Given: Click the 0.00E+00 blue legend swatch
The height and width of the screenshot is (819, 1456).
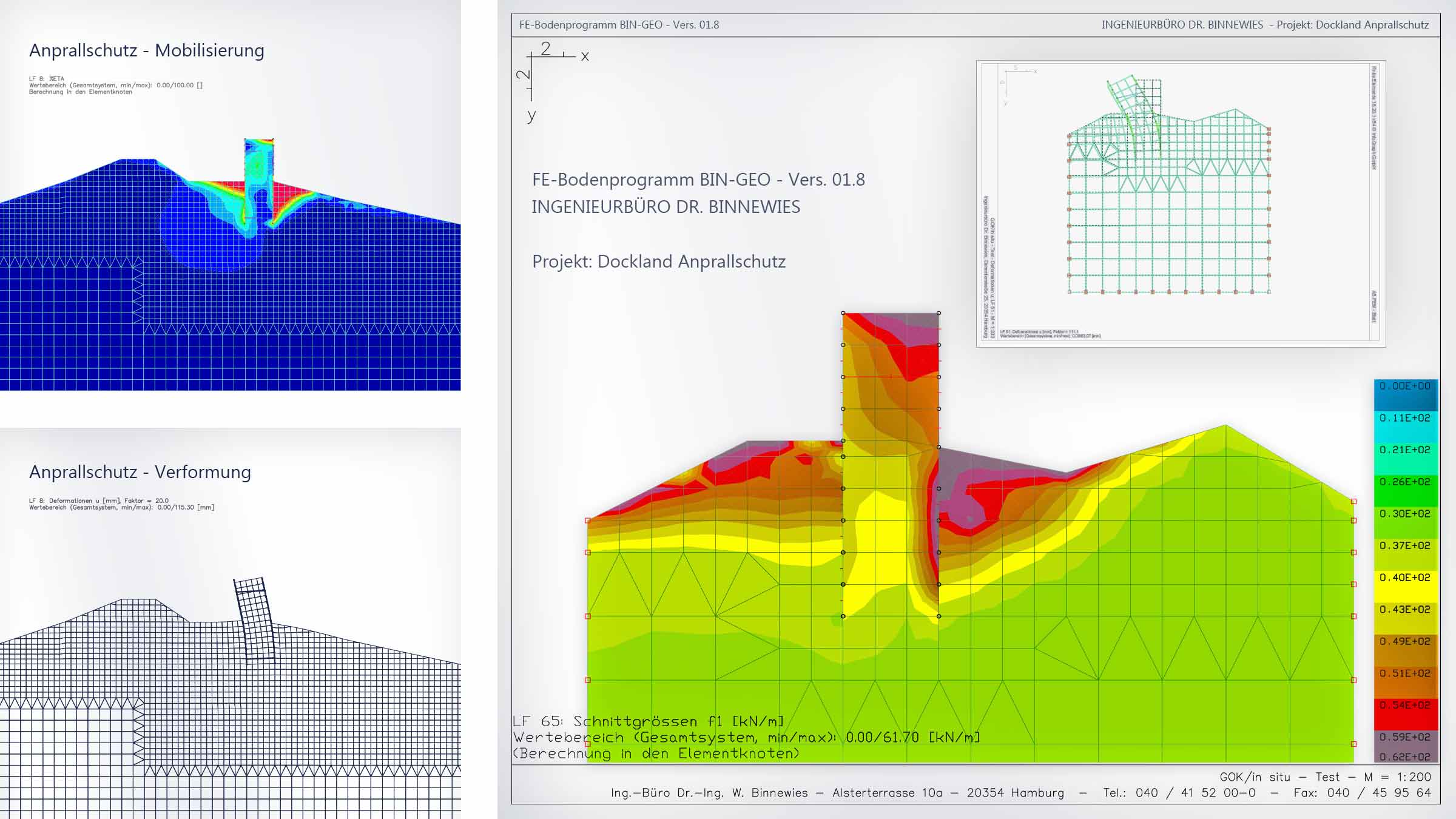Looking at the screenshot, I should [1406, 396].
